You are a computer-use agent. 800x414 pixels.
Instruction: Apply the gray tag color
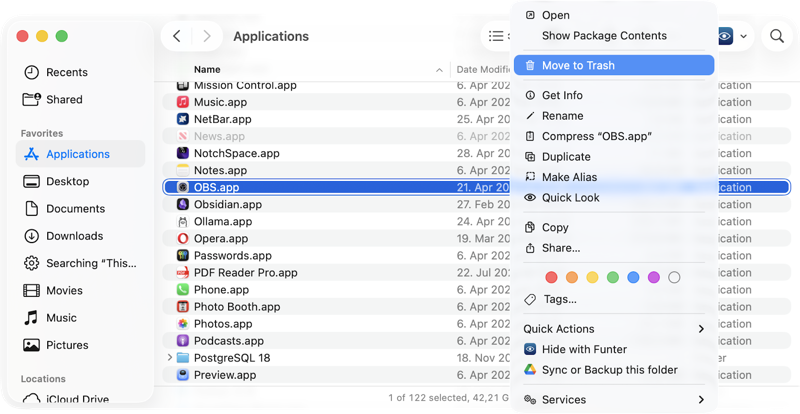point(674,277)
